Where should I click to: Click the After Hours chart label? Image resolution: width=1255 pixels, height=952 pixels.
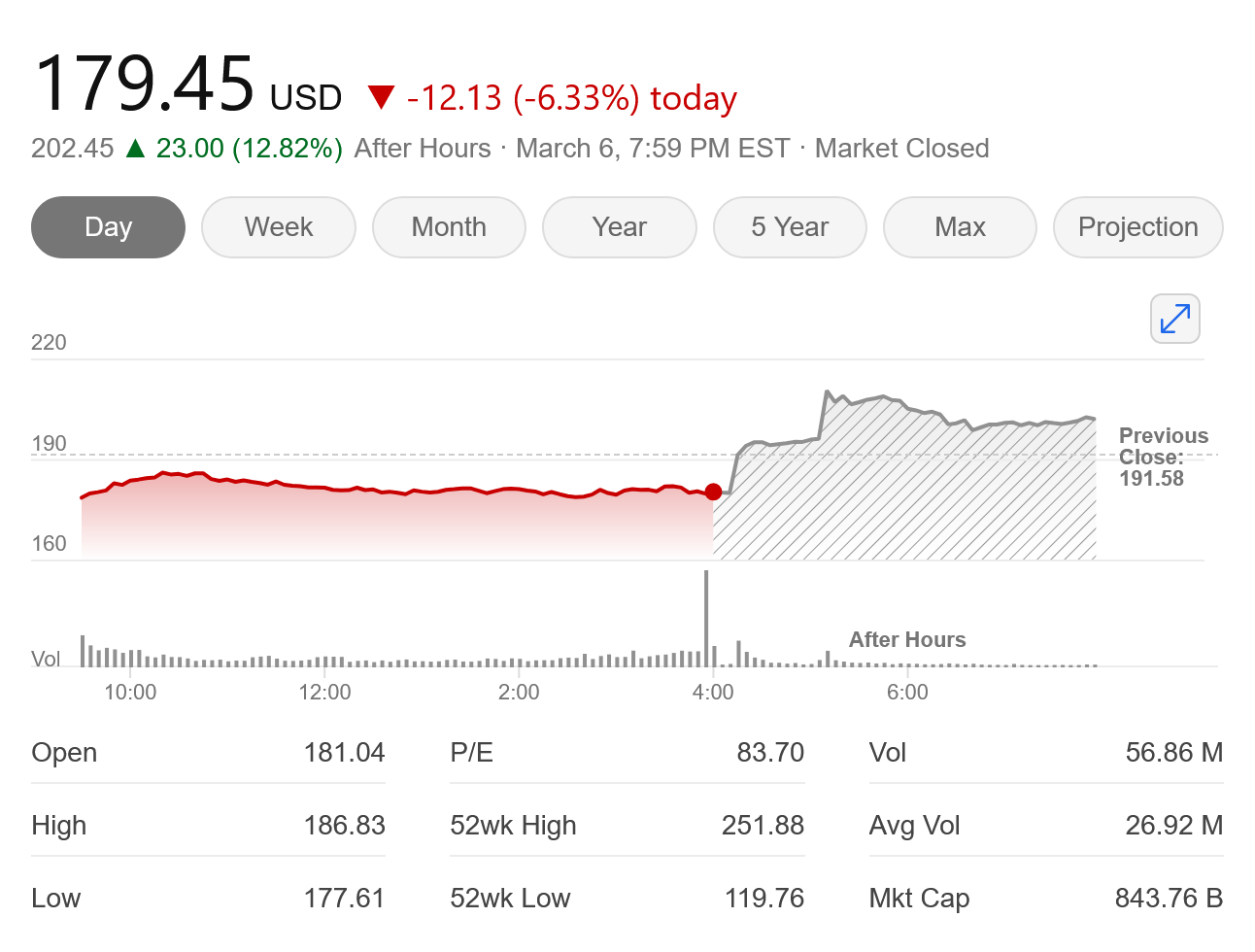pos(907,639)
